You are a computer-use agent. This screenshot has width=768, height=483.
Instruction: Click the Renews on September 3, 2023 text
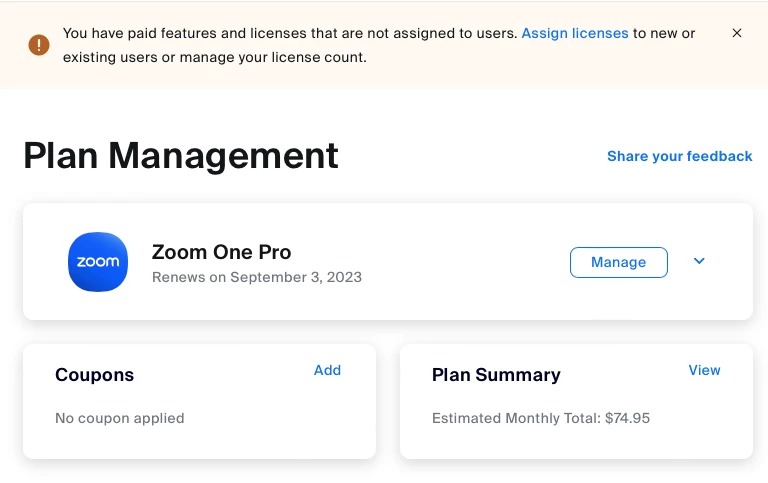point(257,277)
